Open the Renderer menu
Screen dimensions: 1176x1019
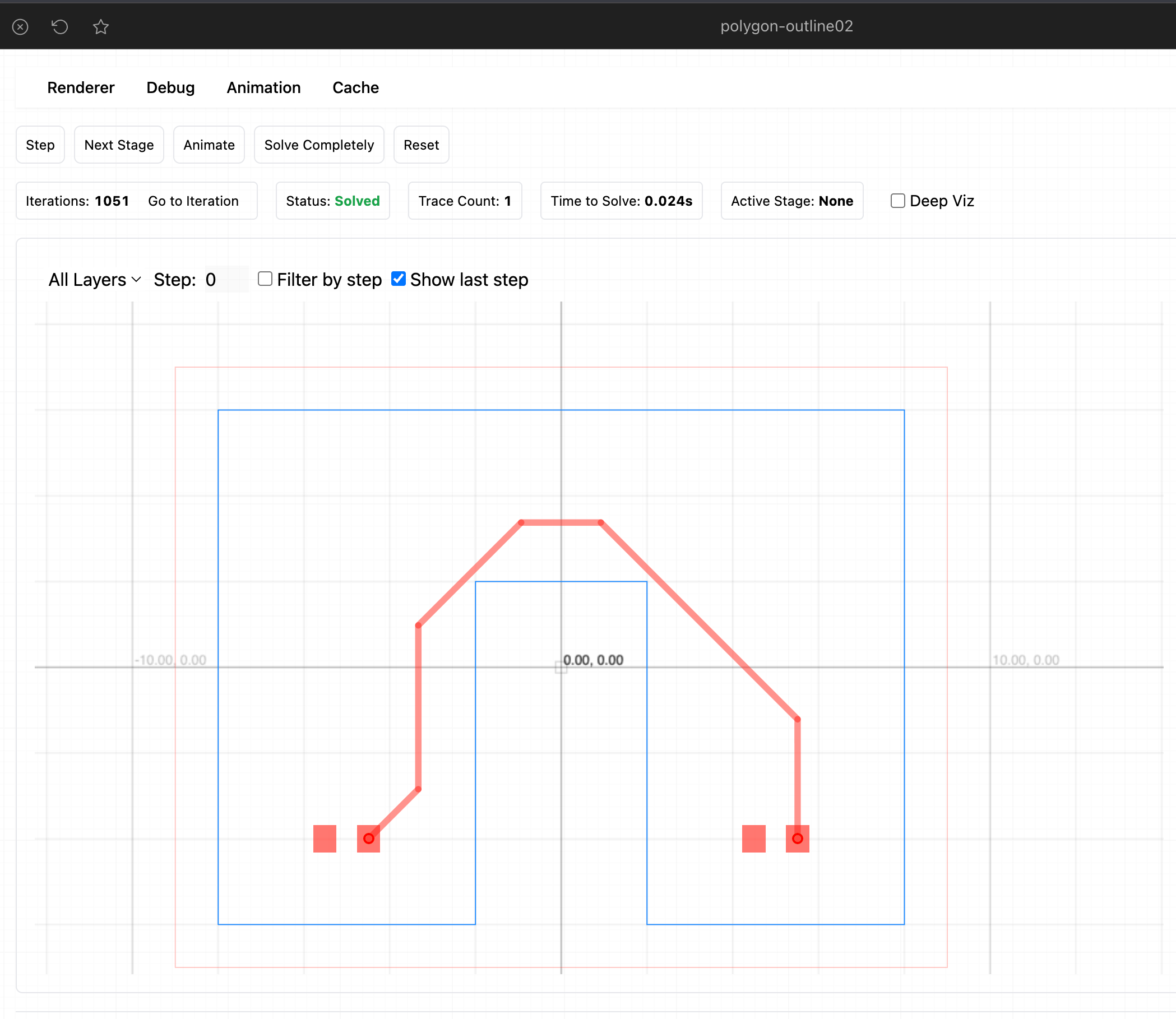tap(81, 87)
